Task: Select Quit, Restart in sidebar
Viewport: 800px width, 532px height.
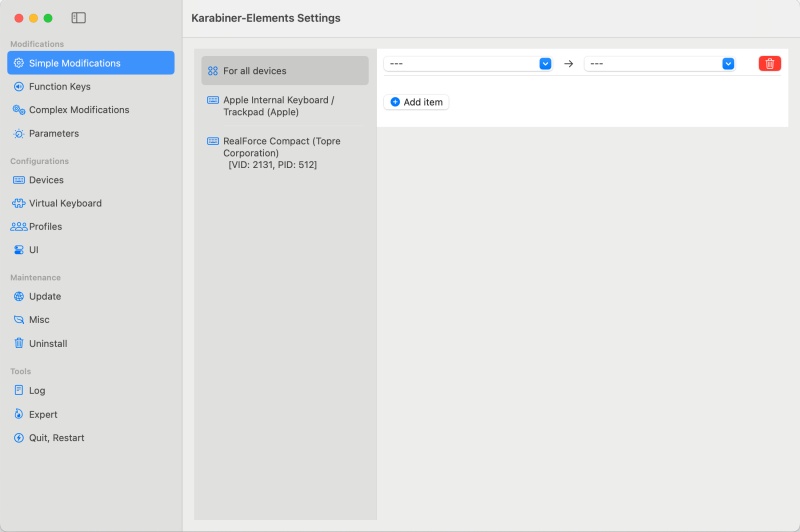Action: pyautogui.click(x=56, y=438)
